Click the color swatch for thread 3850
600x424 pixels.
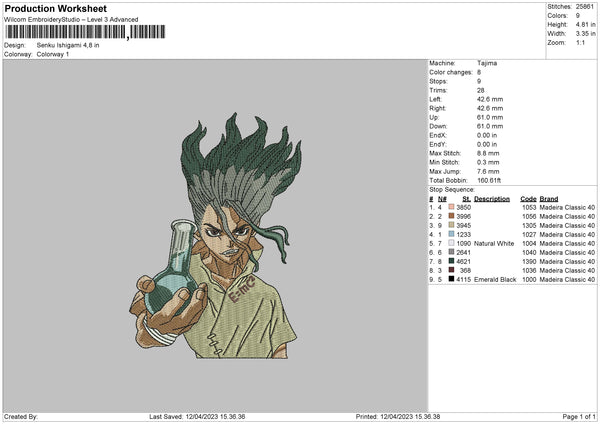[451, 207]
